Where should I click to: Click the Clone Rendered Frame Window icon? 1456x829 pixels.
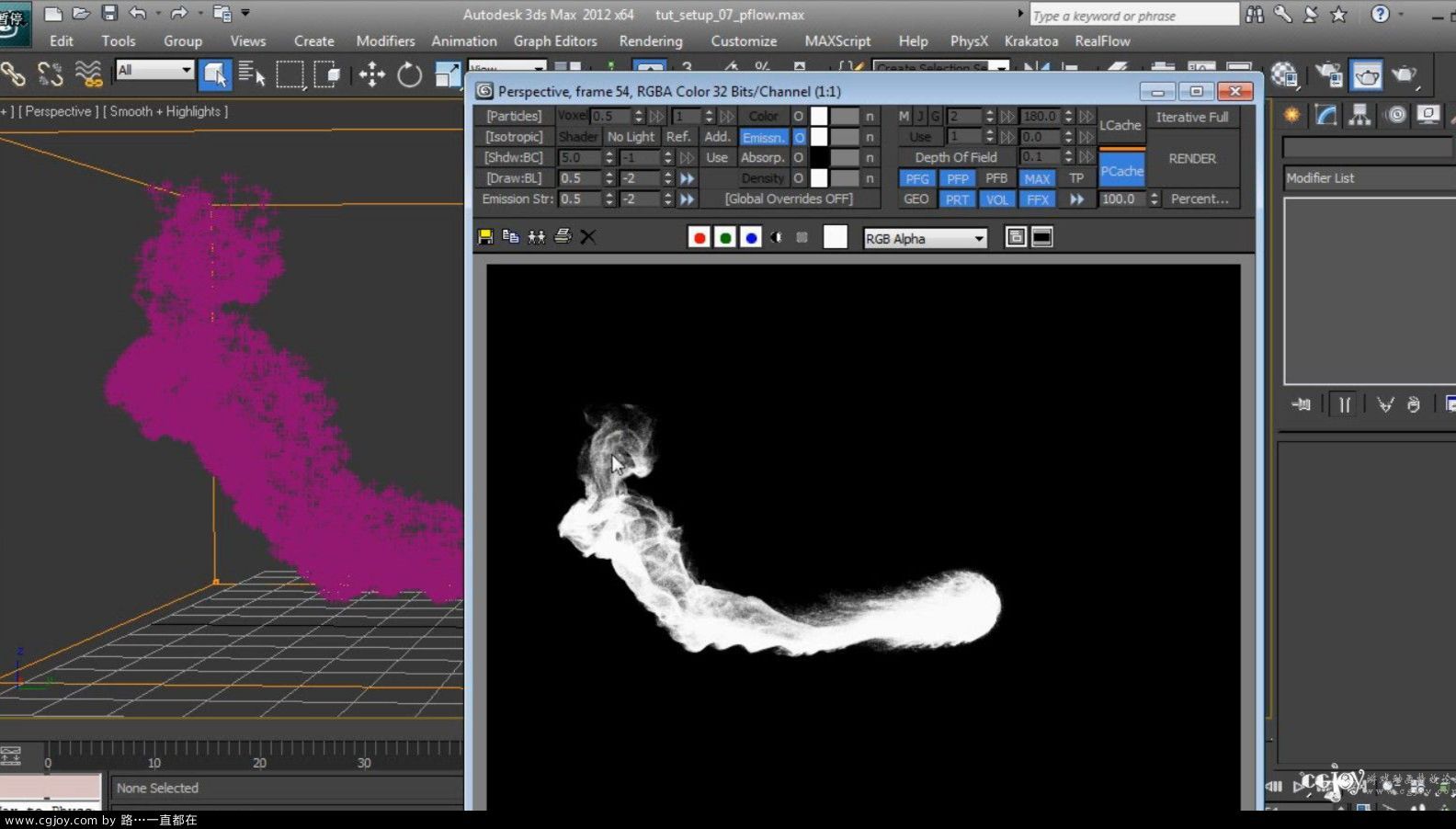pyautogui.click(x=537, y=237)
